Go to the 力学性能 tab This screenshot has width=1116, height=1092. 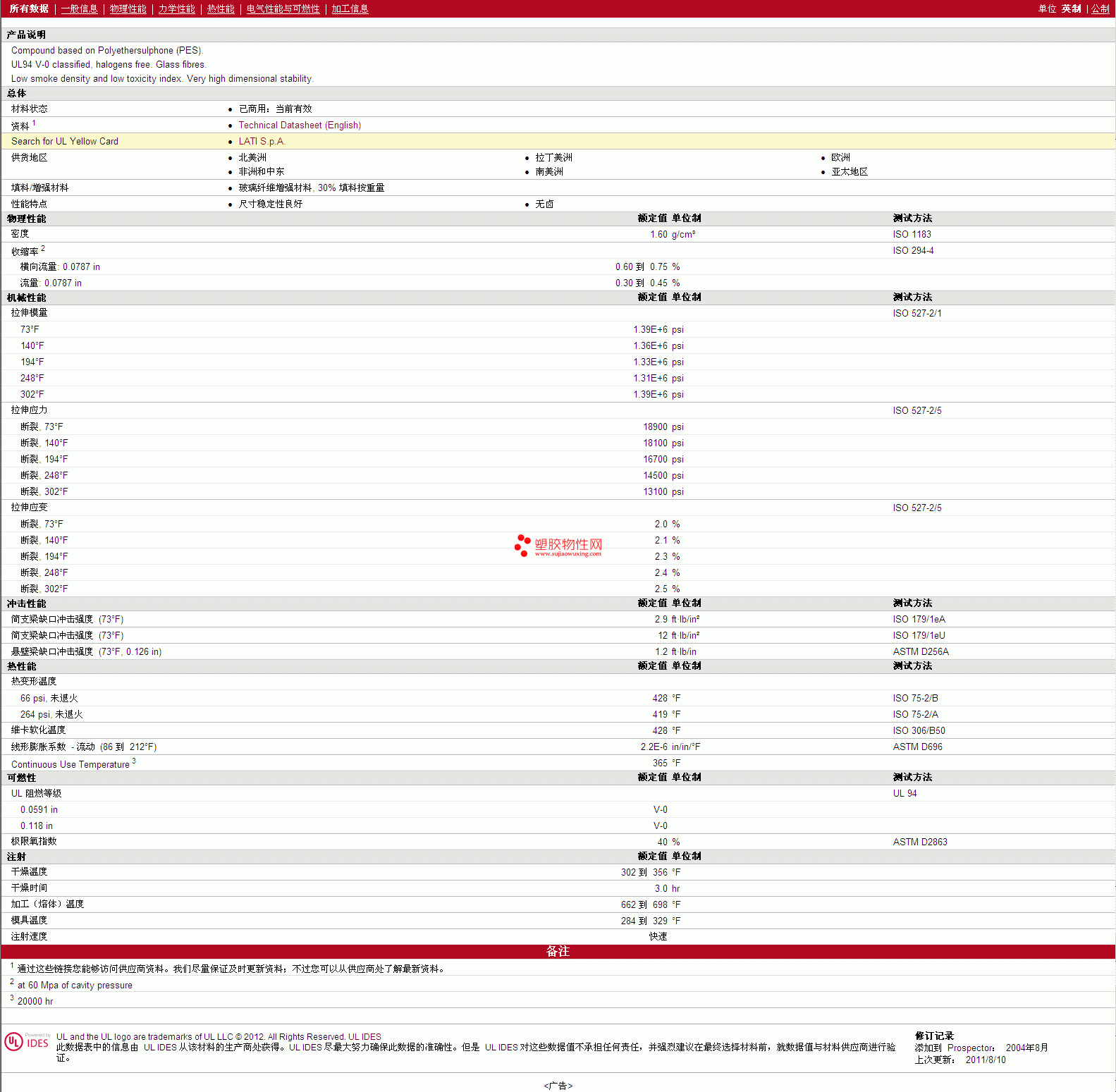pos(176,8)
